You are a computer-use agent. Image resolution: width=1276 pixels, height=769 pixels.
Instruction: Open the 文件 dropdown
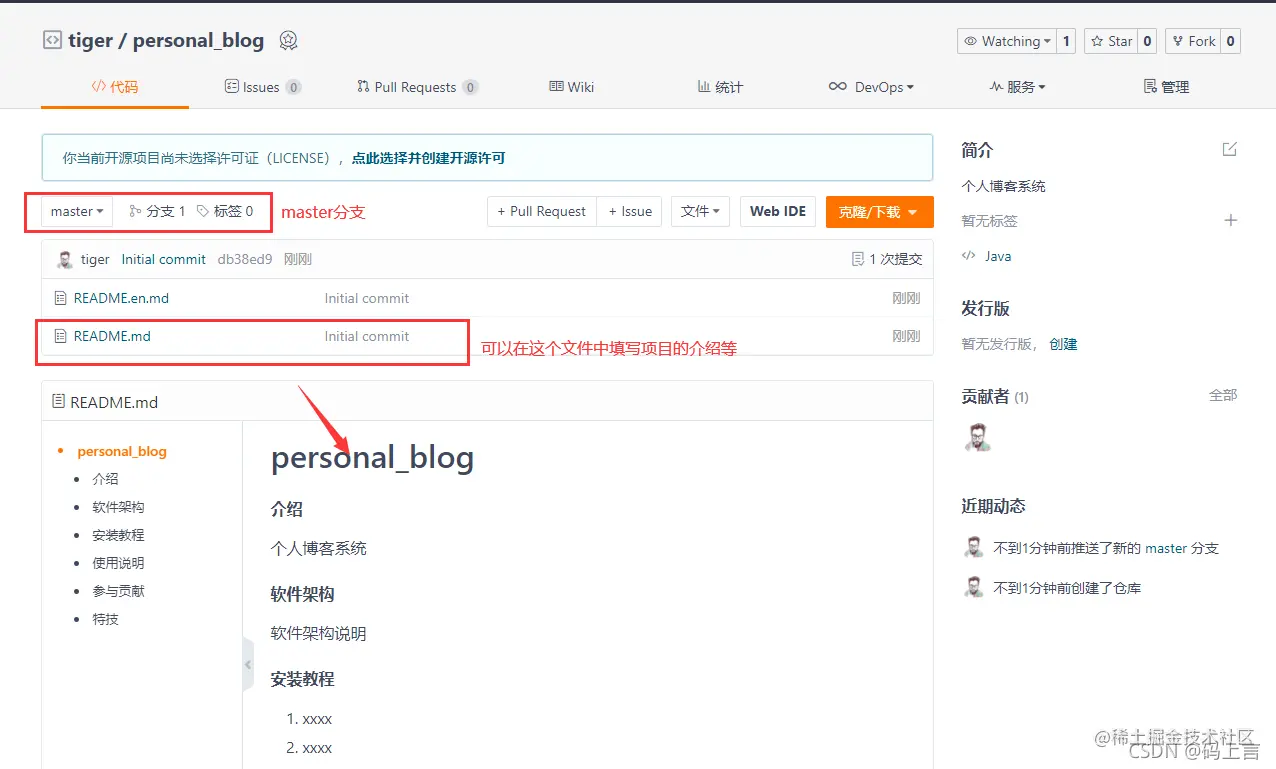point(700,211)
